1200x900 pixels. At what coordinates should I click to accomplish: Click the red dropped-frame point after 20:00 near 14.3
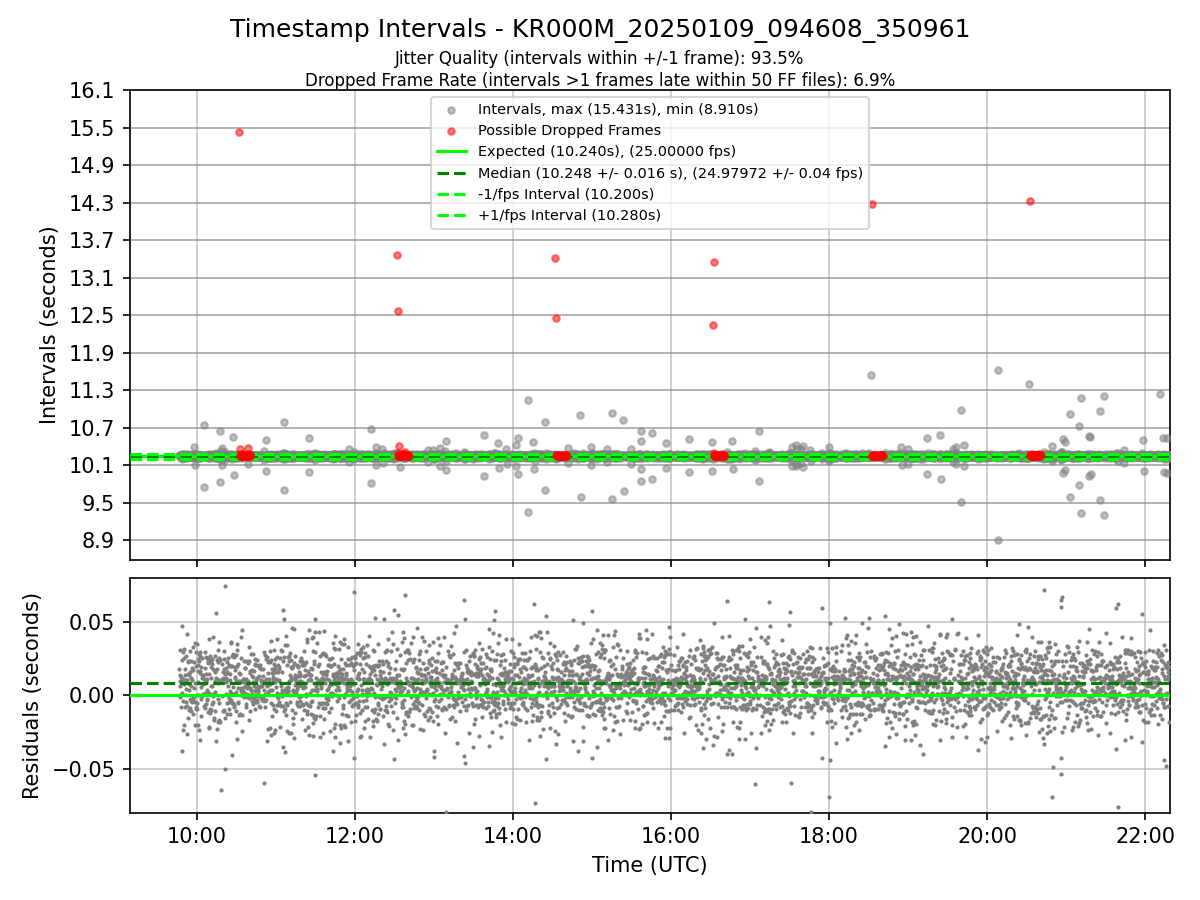pyautogui.click(x=1030, y=201)
